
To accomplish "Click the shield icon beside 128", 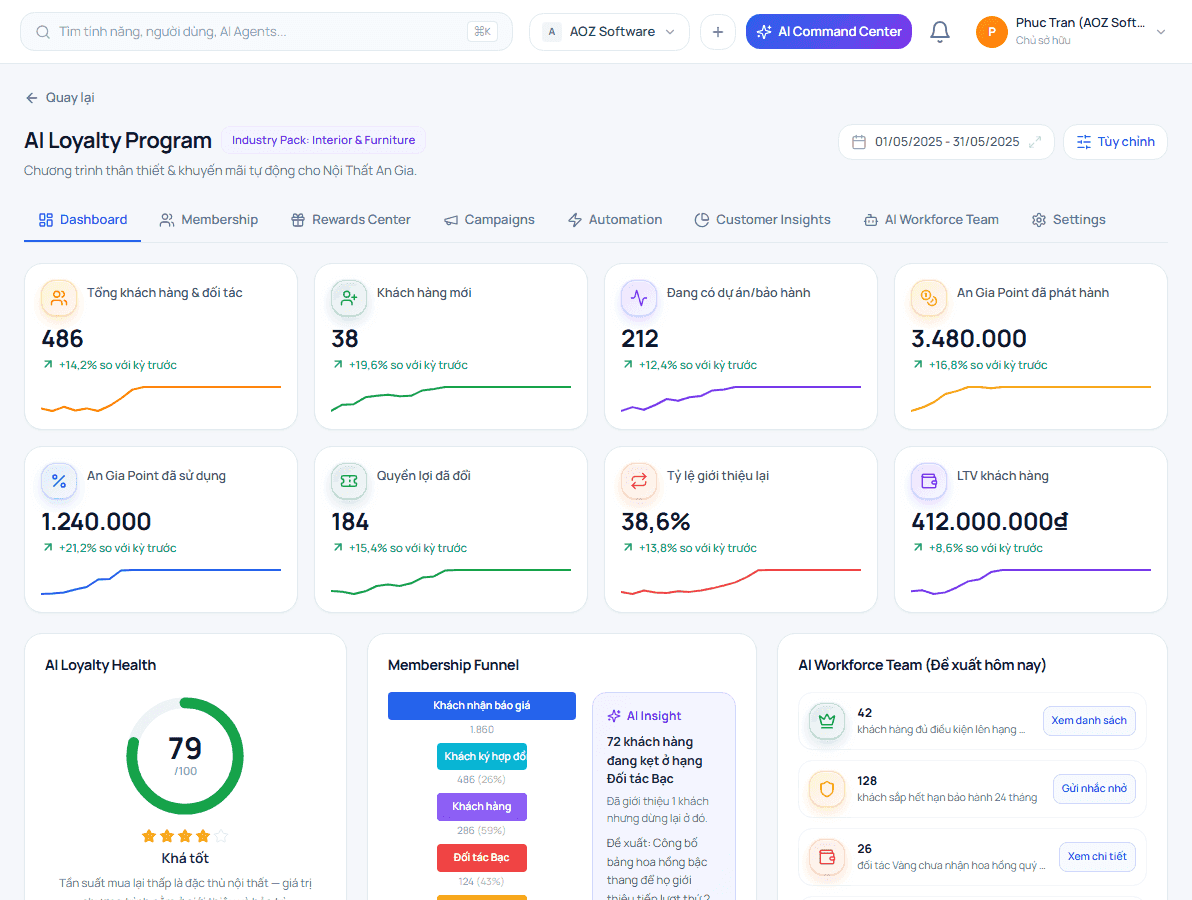I will pos(826,789).
